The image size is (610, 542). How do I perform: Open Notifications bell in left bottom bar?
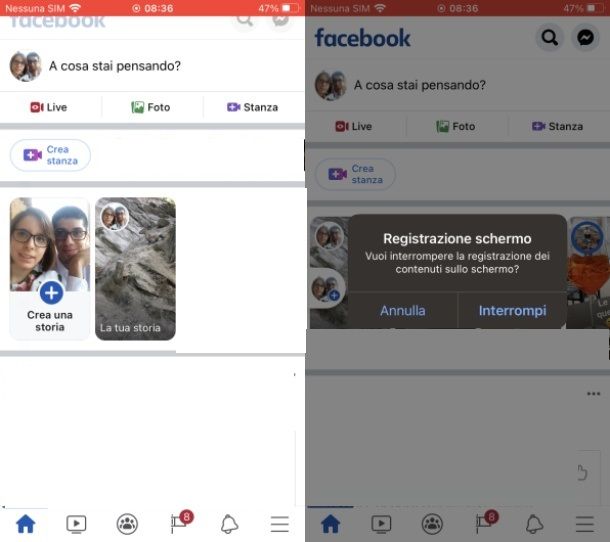pyautogui.click(x=229, y=524)
